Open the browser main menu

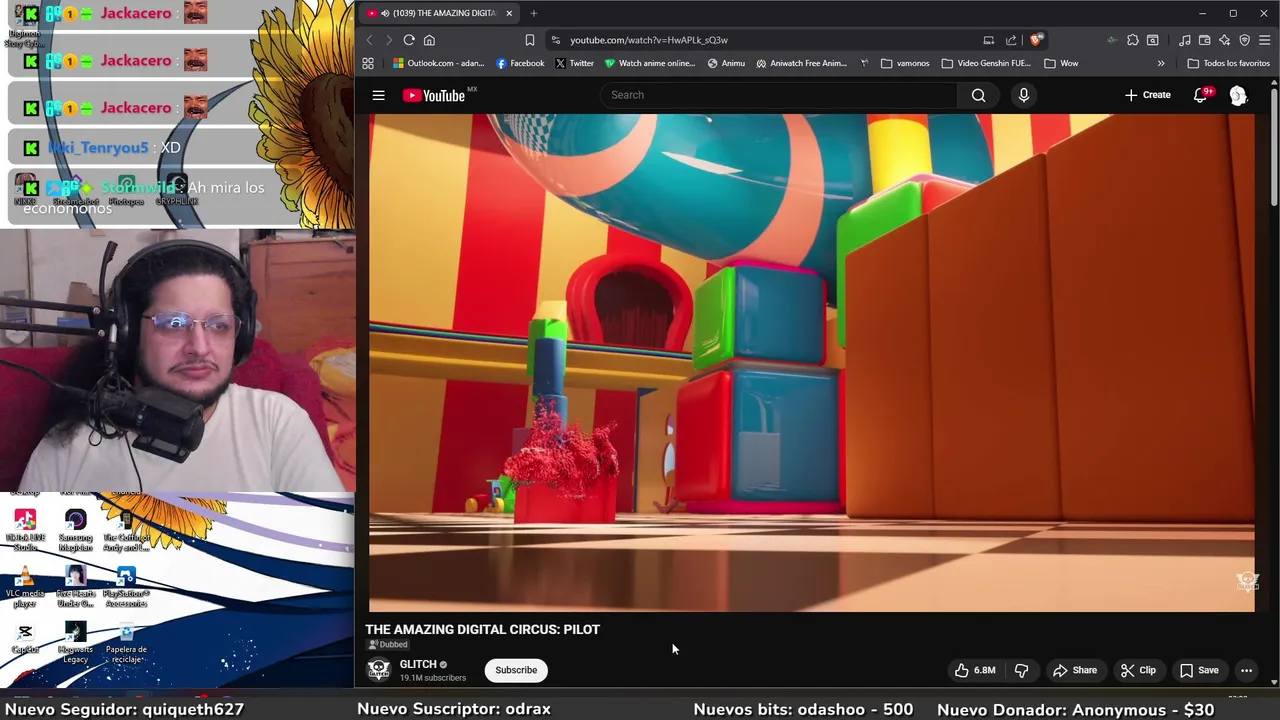[x=1264, y=40]
